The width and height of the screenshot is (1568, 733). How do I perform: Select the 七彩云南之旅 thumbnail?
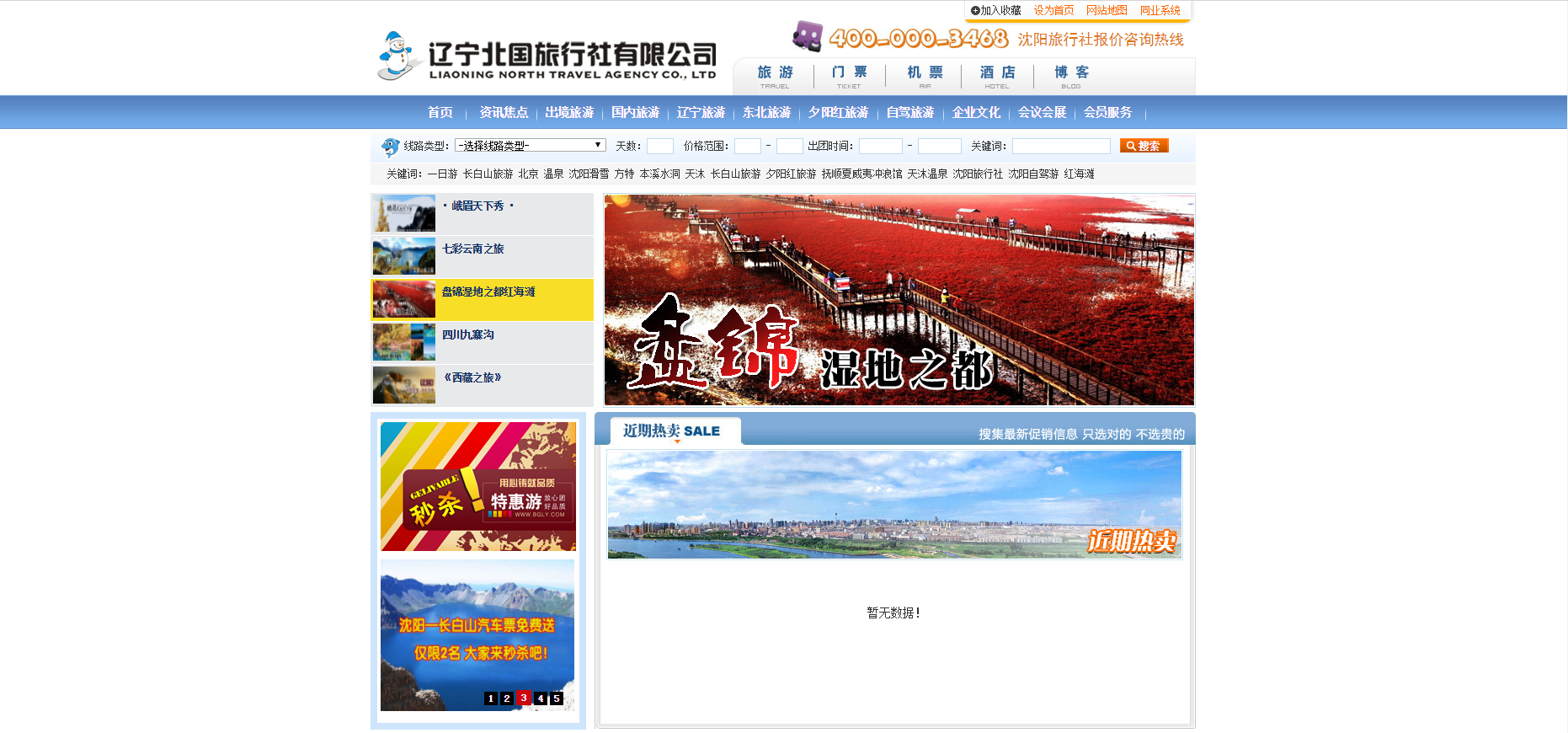(x=404, y=256)
